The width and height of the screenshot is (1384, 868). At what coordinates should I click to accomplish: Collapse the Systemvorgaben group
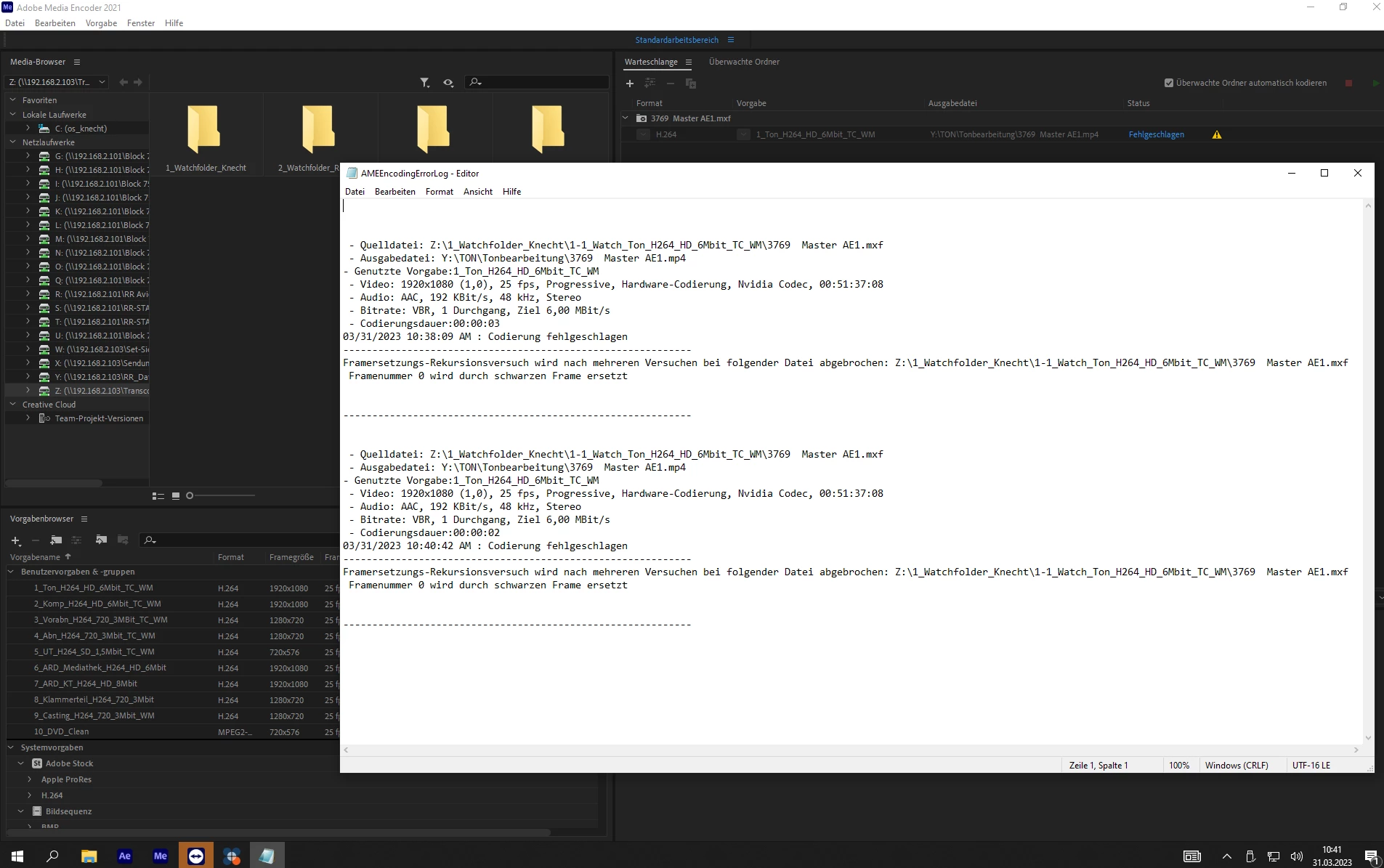click(x=11, y=747)
